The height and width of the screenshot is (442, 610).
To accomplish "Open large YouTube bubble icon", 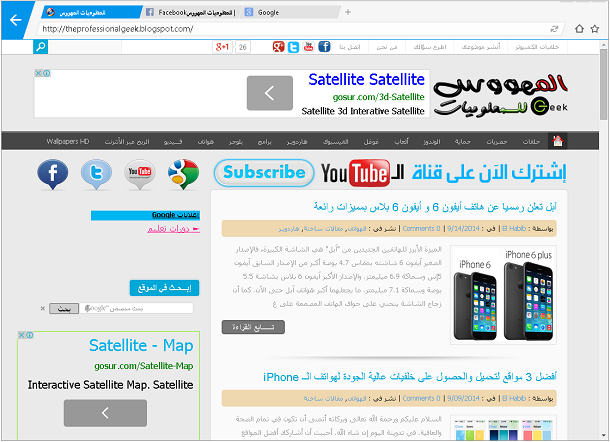I will (139, 174).
